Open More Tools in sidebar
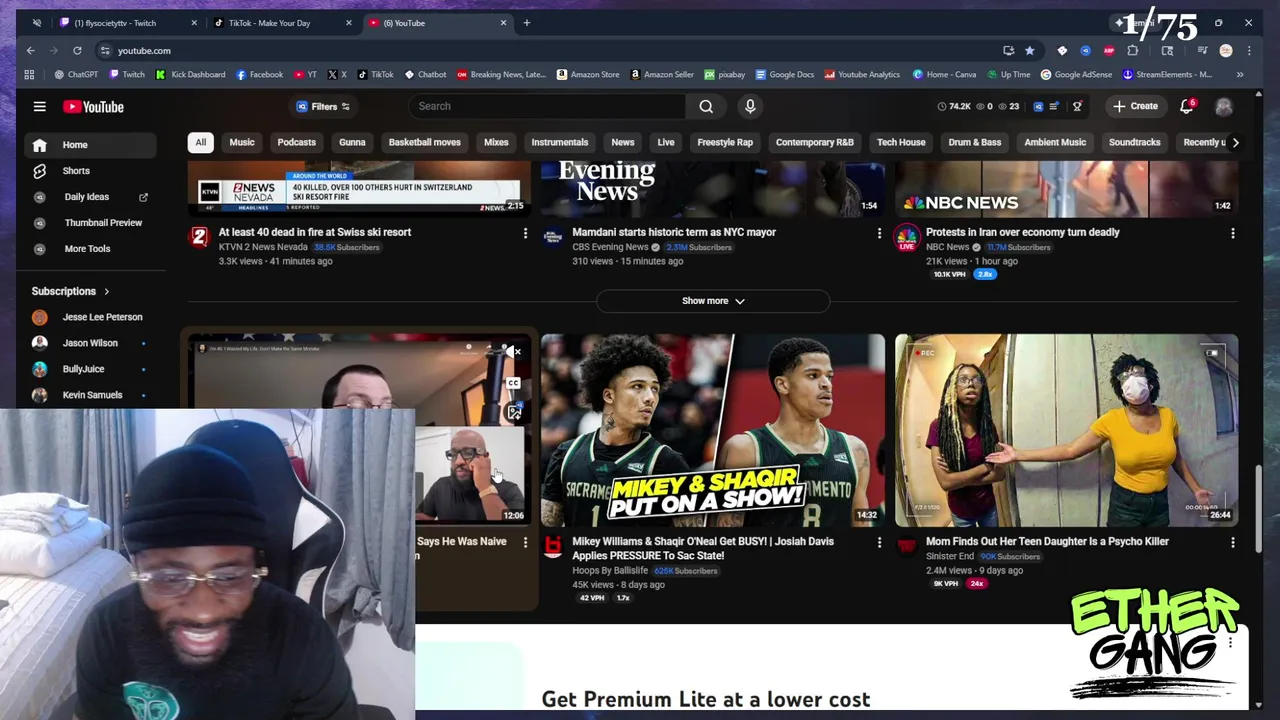 [90, 249]
